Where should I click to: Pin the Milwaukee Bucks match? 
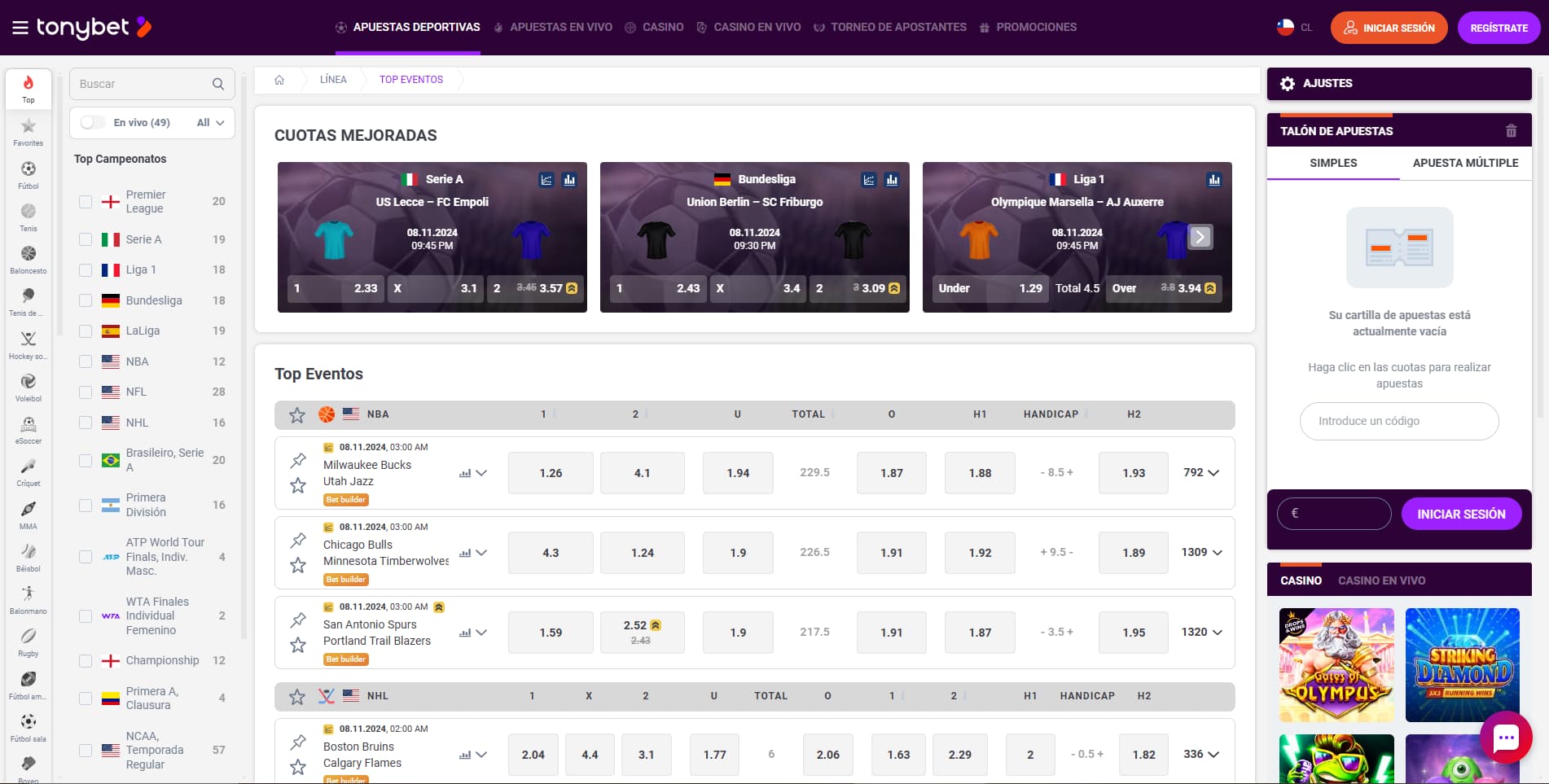pos(296,461)
